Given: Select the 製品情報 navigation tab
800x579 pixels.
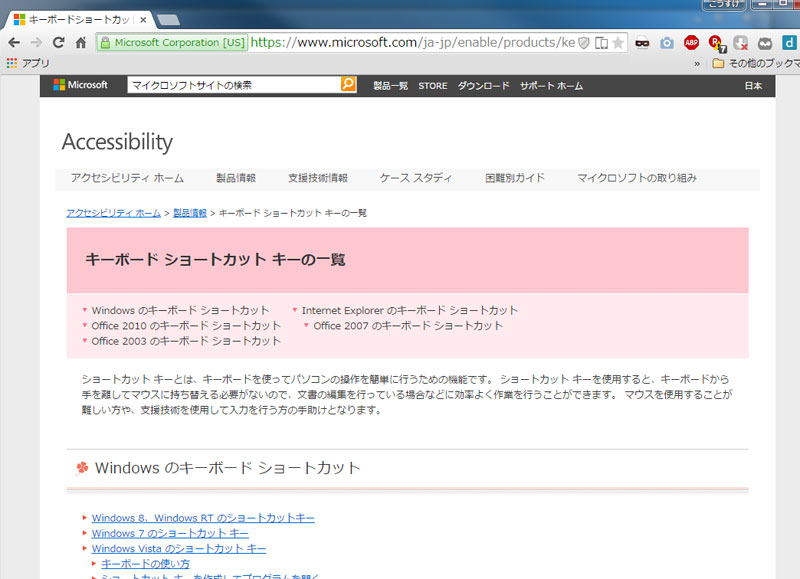Looking at the screenshot, I should click(x=236, y=178).
